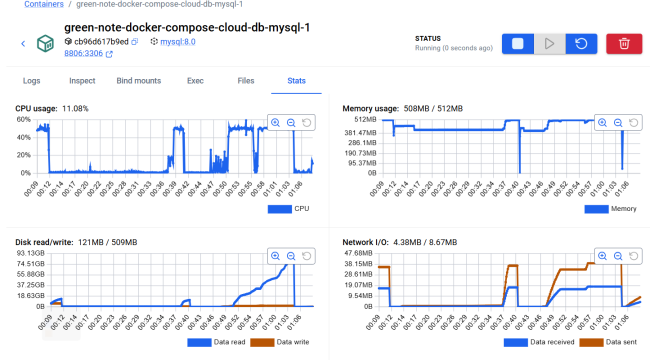Stop the running container
Viewport: 650px width, 360px height.
(518, 44)
